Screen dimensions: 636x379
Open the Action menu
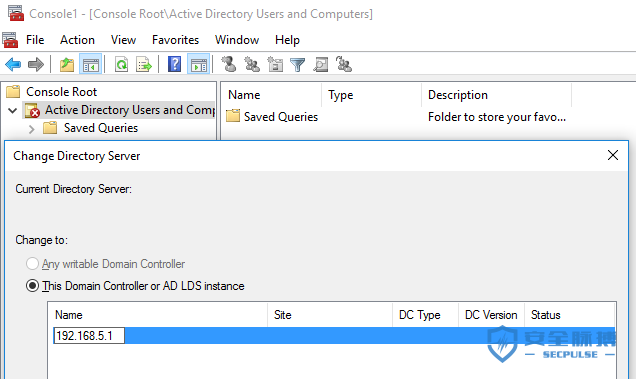tap(77, 40)
